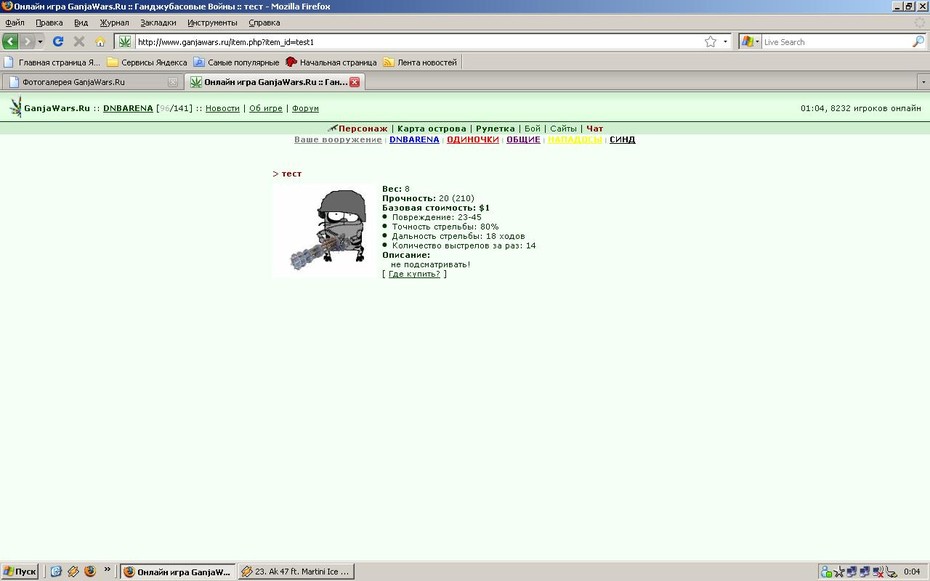Click the Где купить? link
Image resolution: width=930 pixels, height=581 pixels.
coord(414,274)
